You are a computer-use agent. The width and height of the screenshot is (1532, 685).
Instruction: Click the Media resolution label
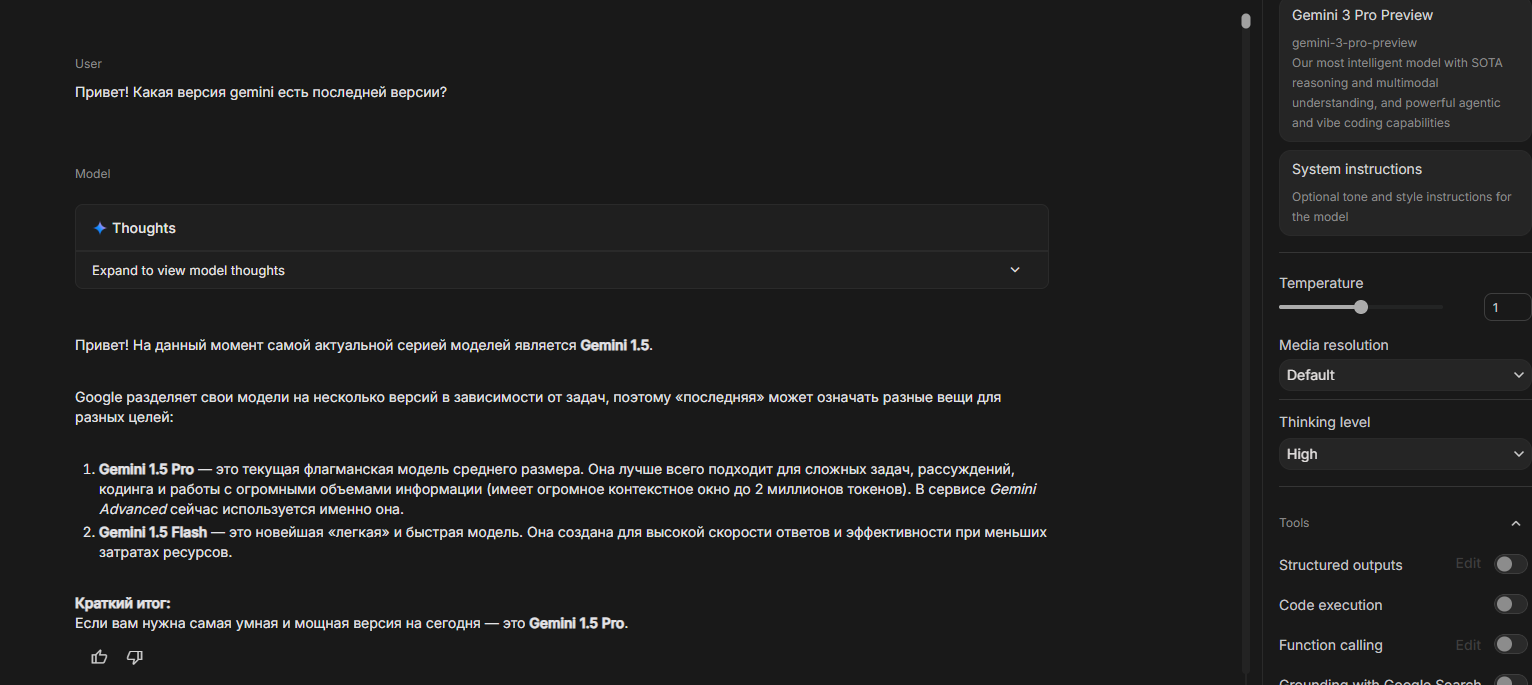(1334, 345)
